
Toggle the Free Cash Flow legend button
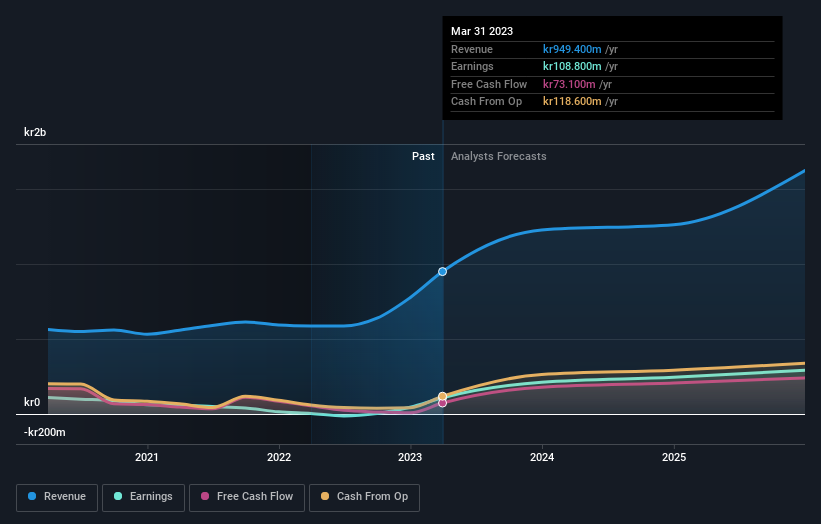247,497
